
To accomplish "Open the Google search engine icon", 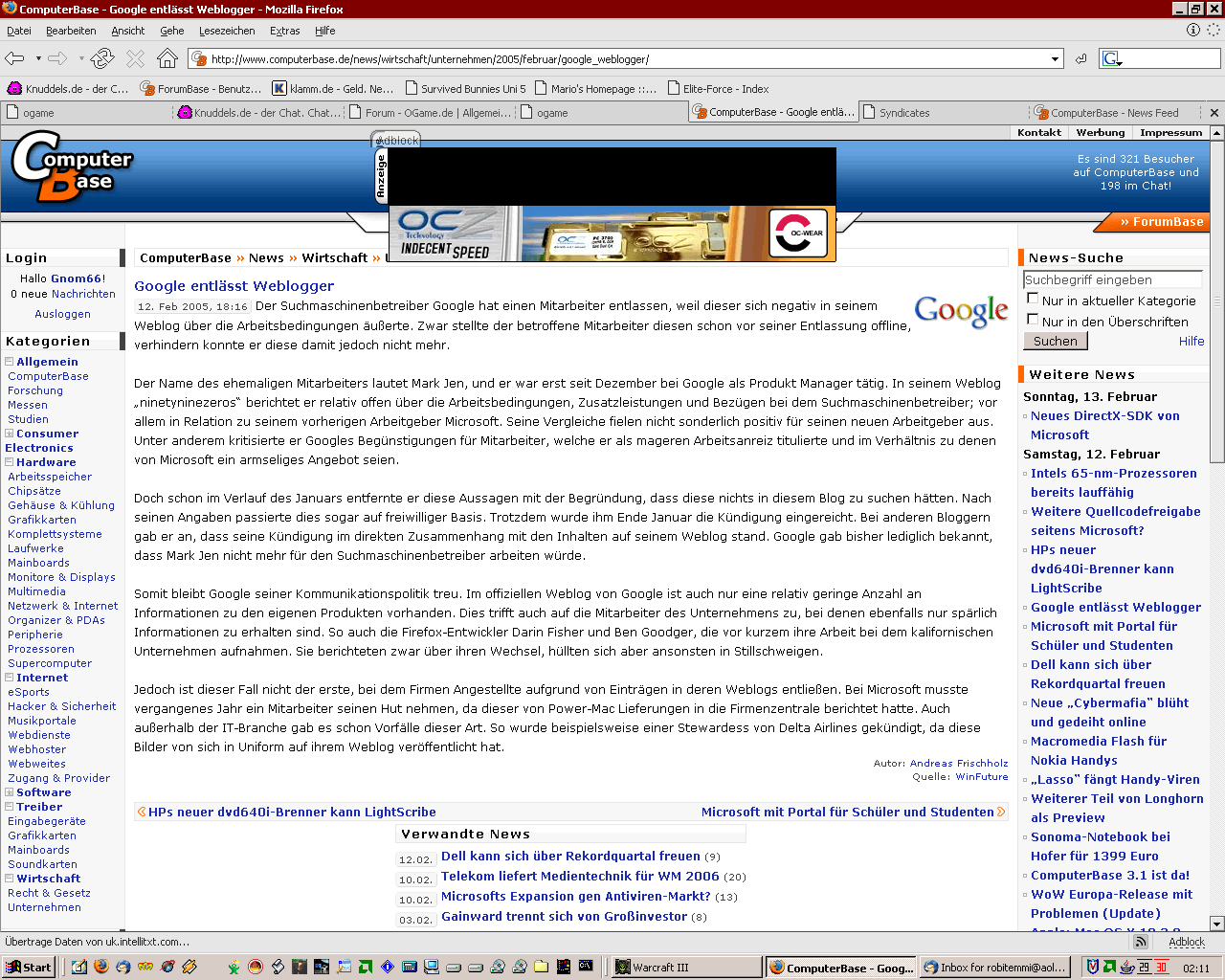I will point(1111,58).
